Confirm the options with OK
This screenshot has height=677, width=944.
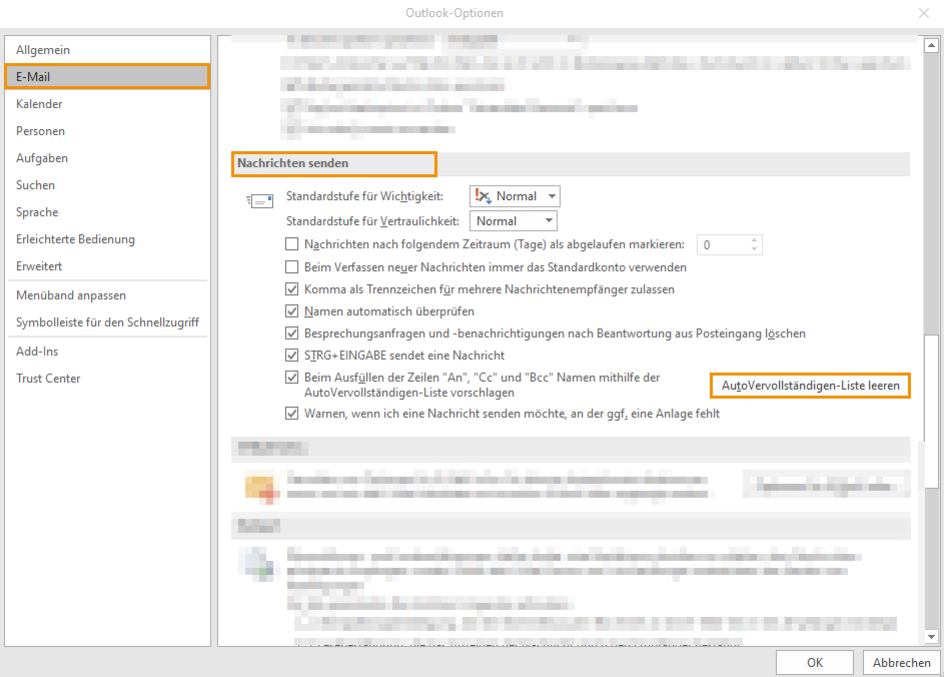pyautogui.click(x=815, y=663)
